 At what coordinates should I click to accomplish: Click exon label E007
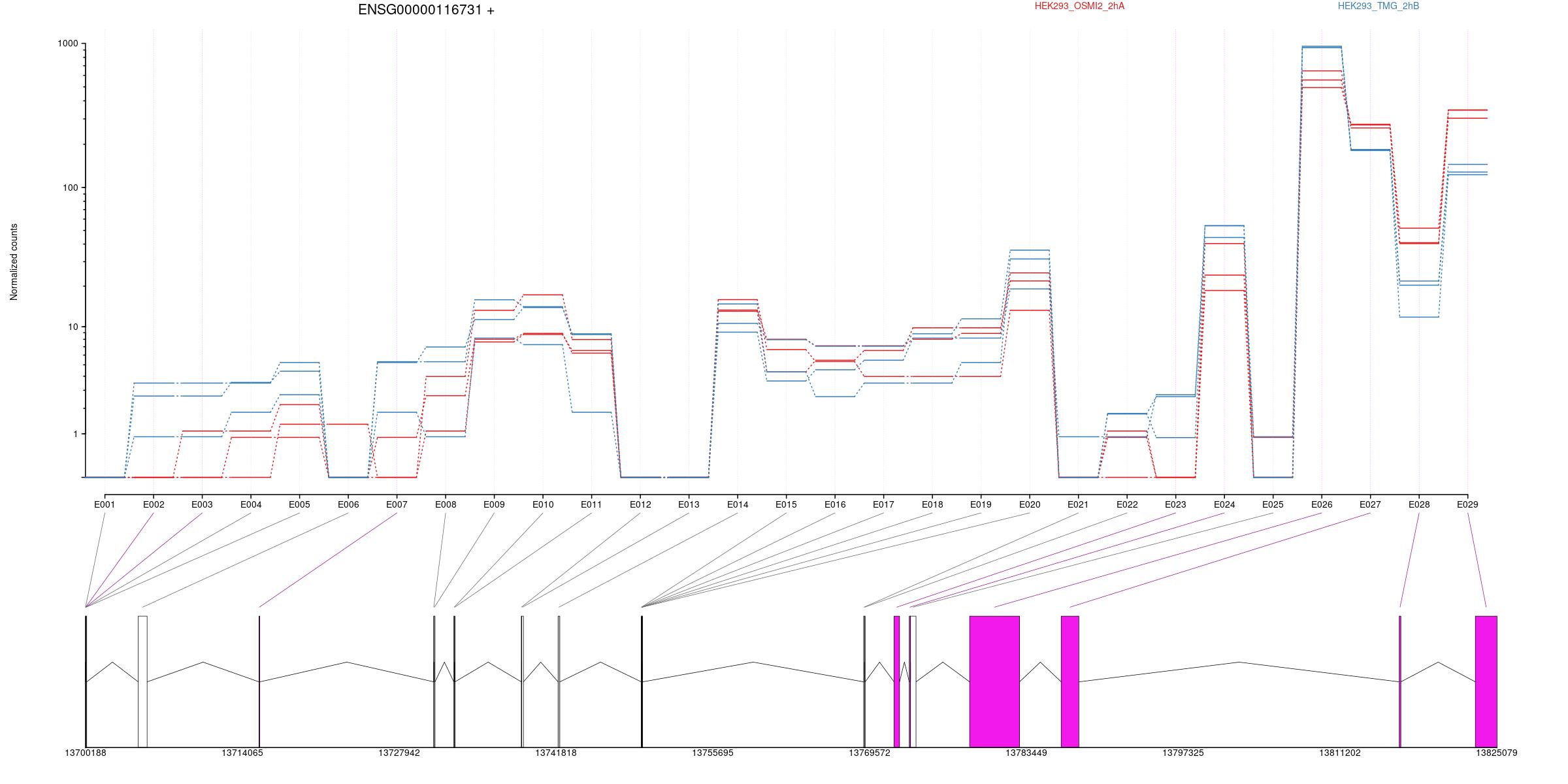pos(397,504)
